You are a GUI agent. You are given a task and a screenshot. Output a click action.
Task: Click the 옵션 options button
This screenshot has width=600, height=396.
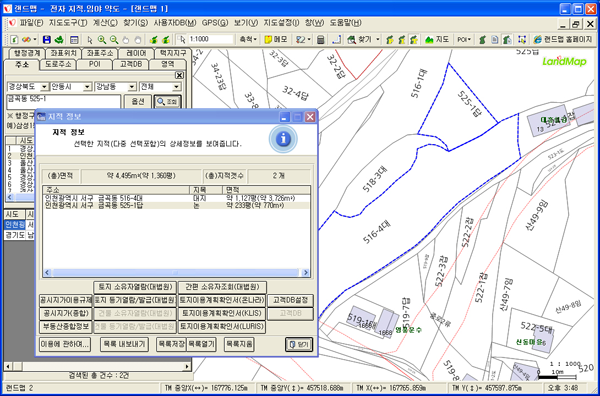click(x=138, y=102)
